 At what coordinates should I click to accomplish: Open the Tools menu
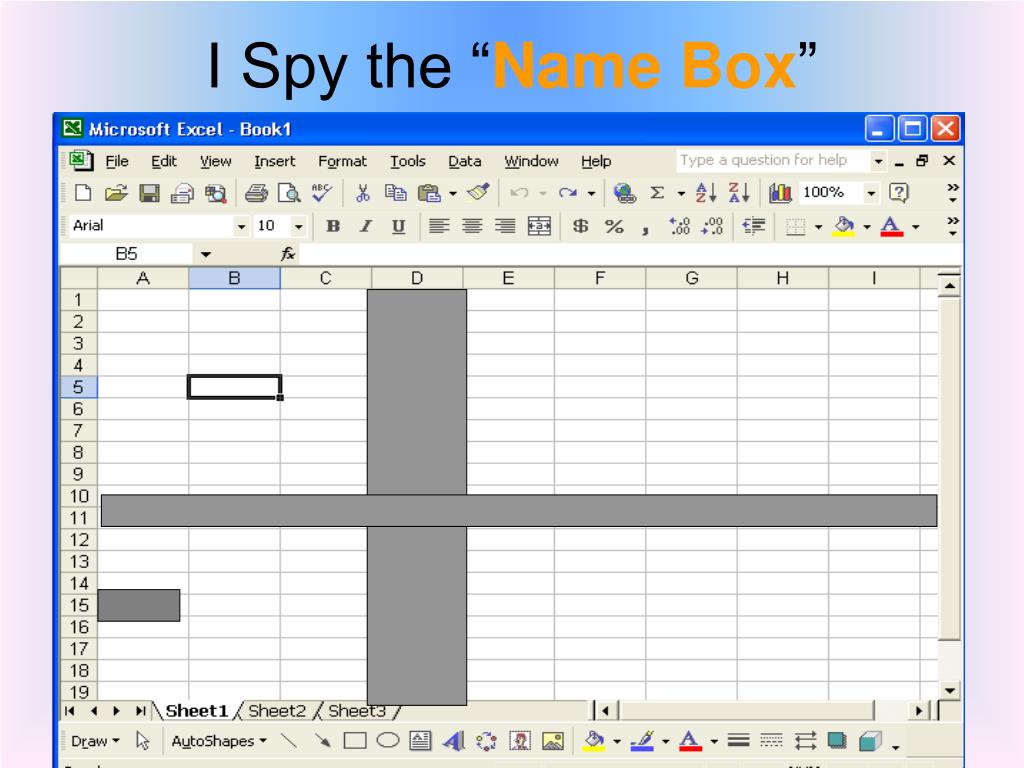pos(408,161)
